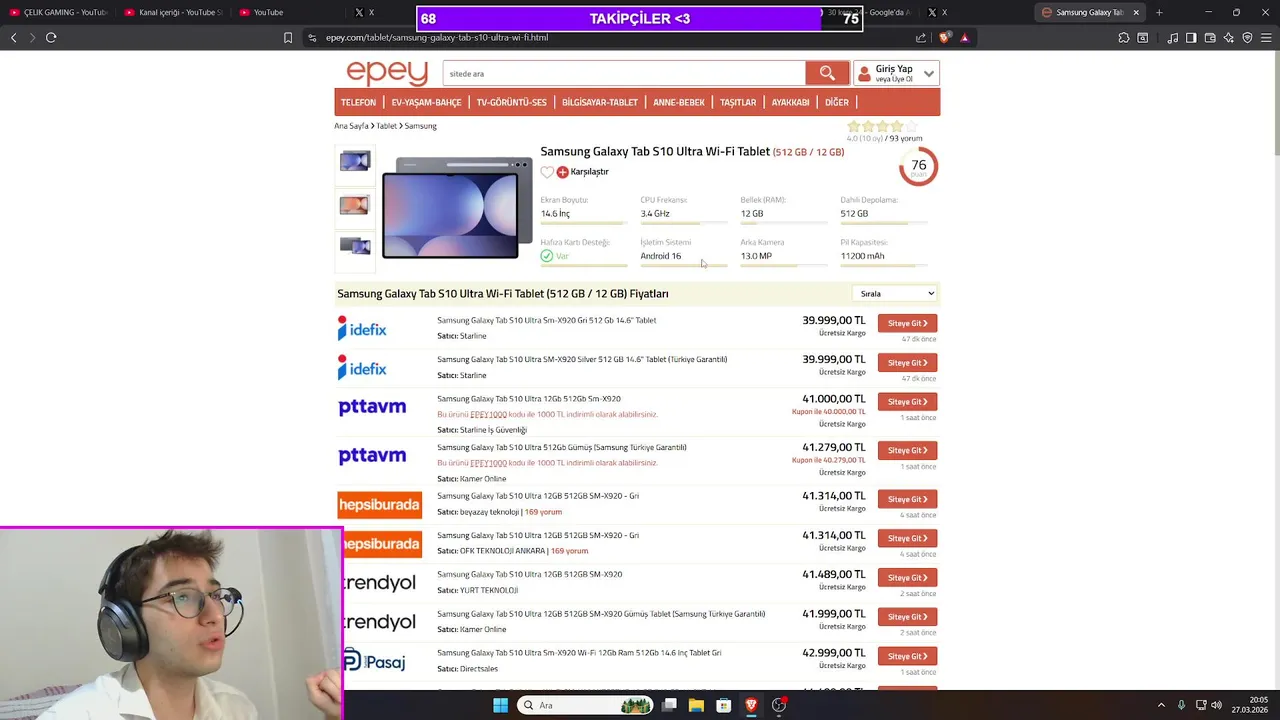Click the Android 16 İşletim Sistemi value
Screen dimensions: 1280x720
pos(661,256)
